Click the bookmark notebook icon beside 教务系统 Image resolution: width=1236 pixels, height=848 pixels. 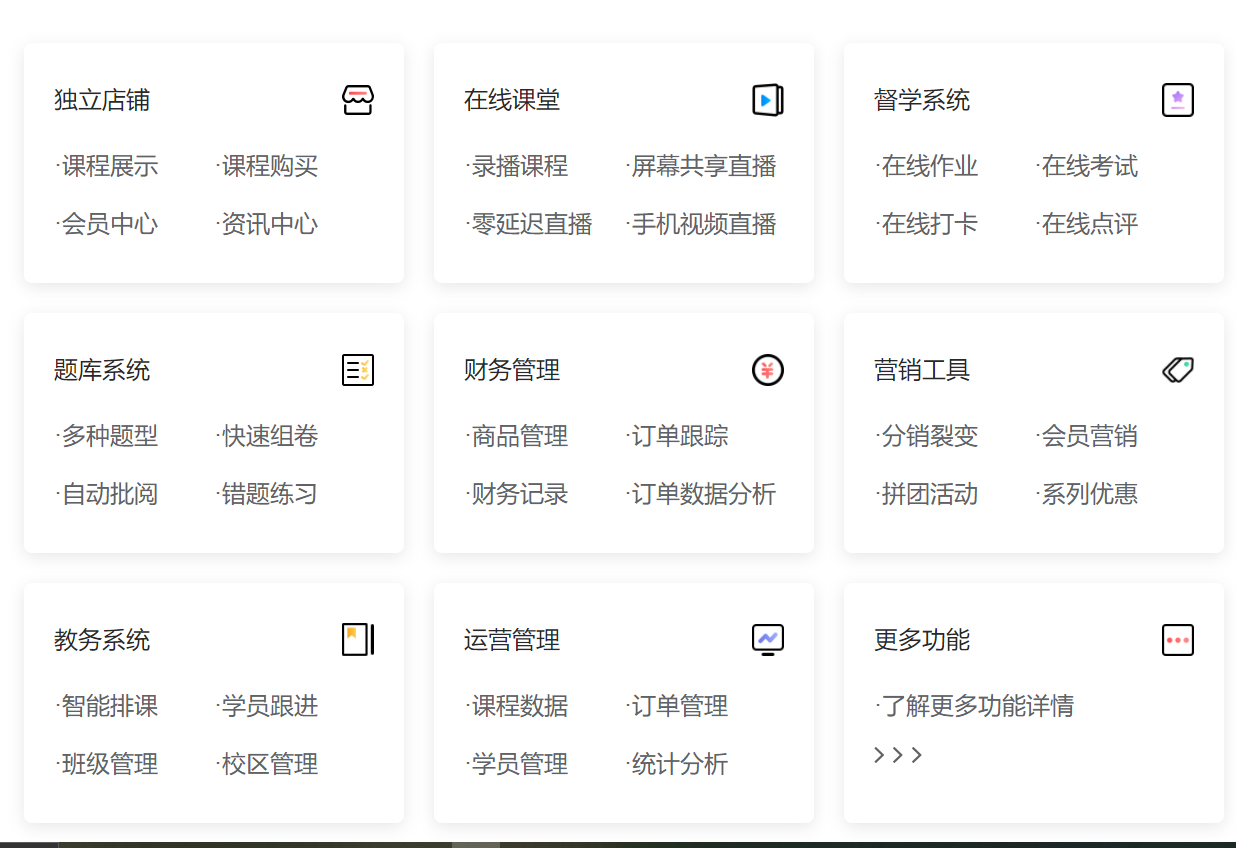[358, 640]
